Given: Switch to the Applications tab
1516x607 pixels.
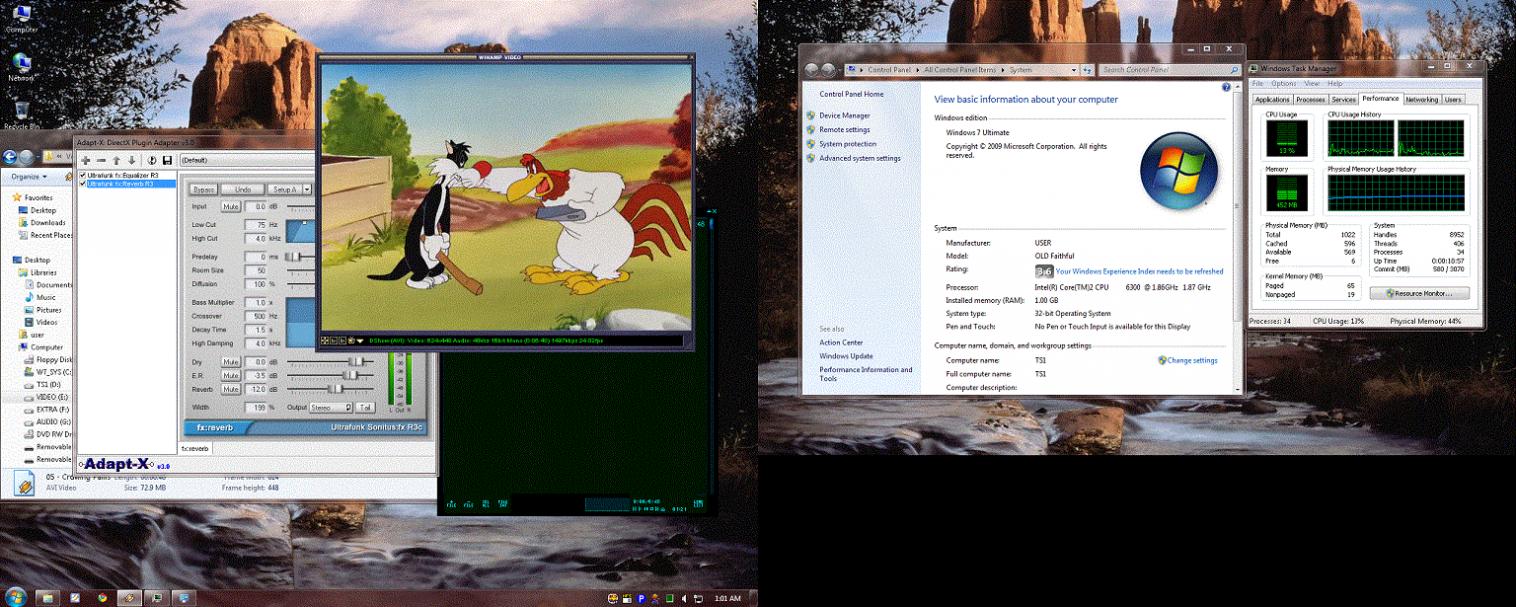Looking at the screenshot, I should (1272, 99).
